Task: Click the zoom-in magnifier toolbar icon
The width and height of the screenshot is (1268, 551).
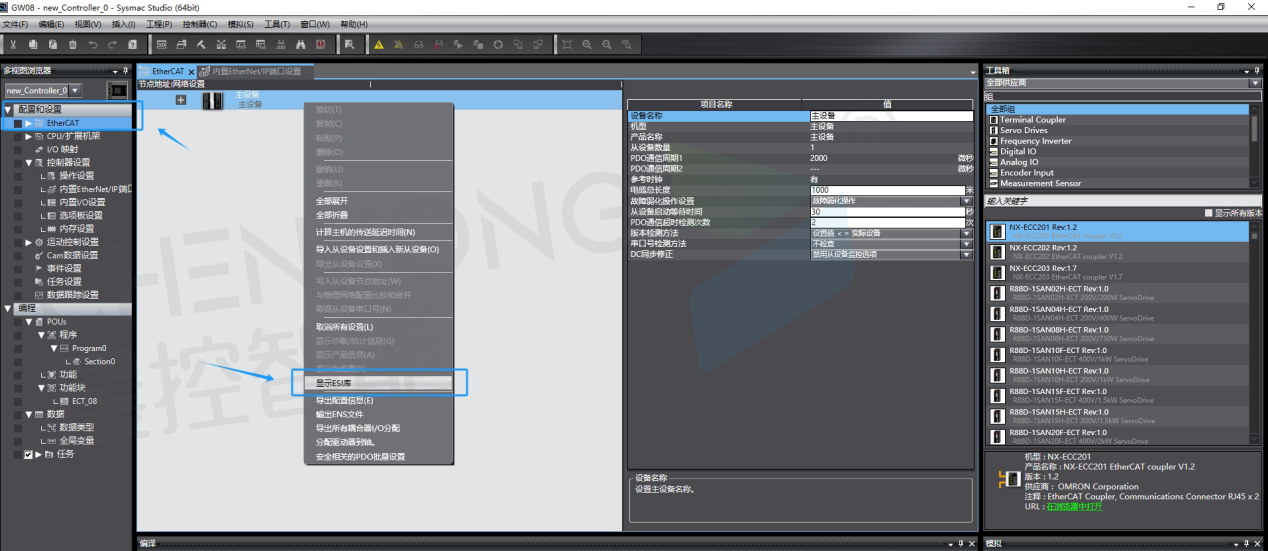Action: click(587, 44)
